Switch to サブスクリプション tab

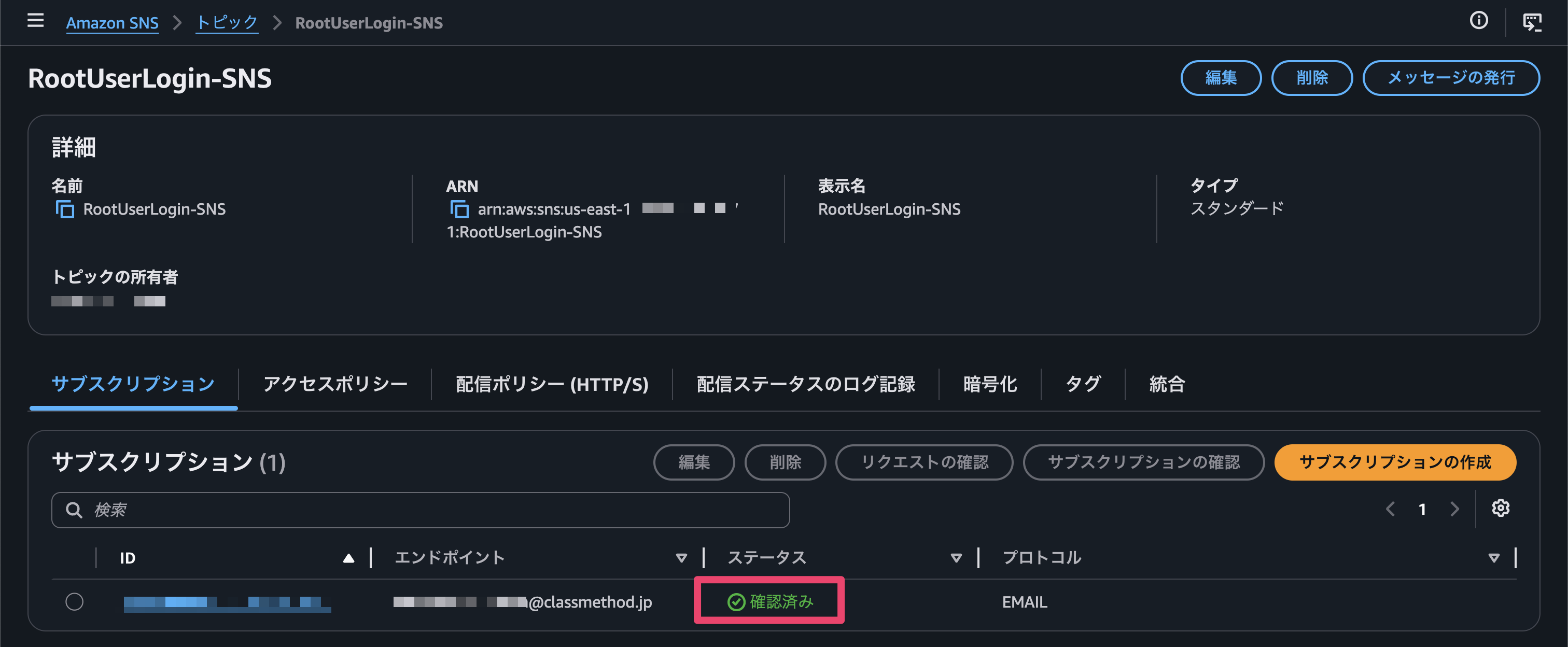click(133, 384)
